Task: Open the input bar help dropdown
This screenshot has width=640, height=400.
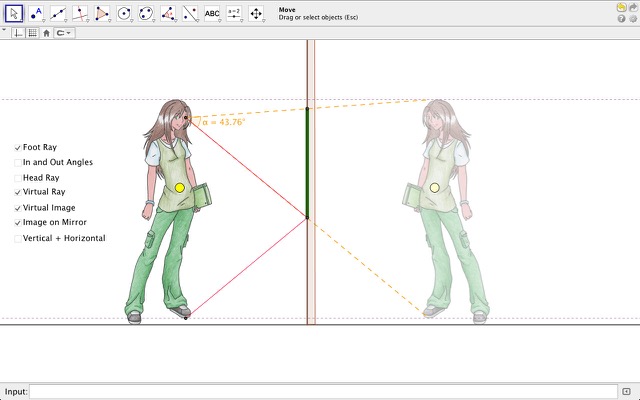Action: [x=626, y=391]
